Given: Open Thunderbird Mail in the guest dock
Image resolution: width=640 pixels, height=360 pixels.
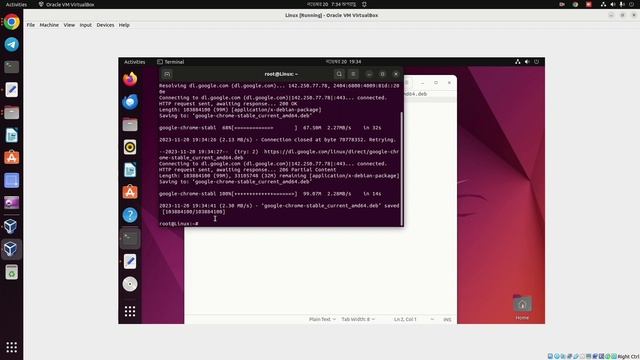Looking at the screenshot, I should tap(130, 102).
